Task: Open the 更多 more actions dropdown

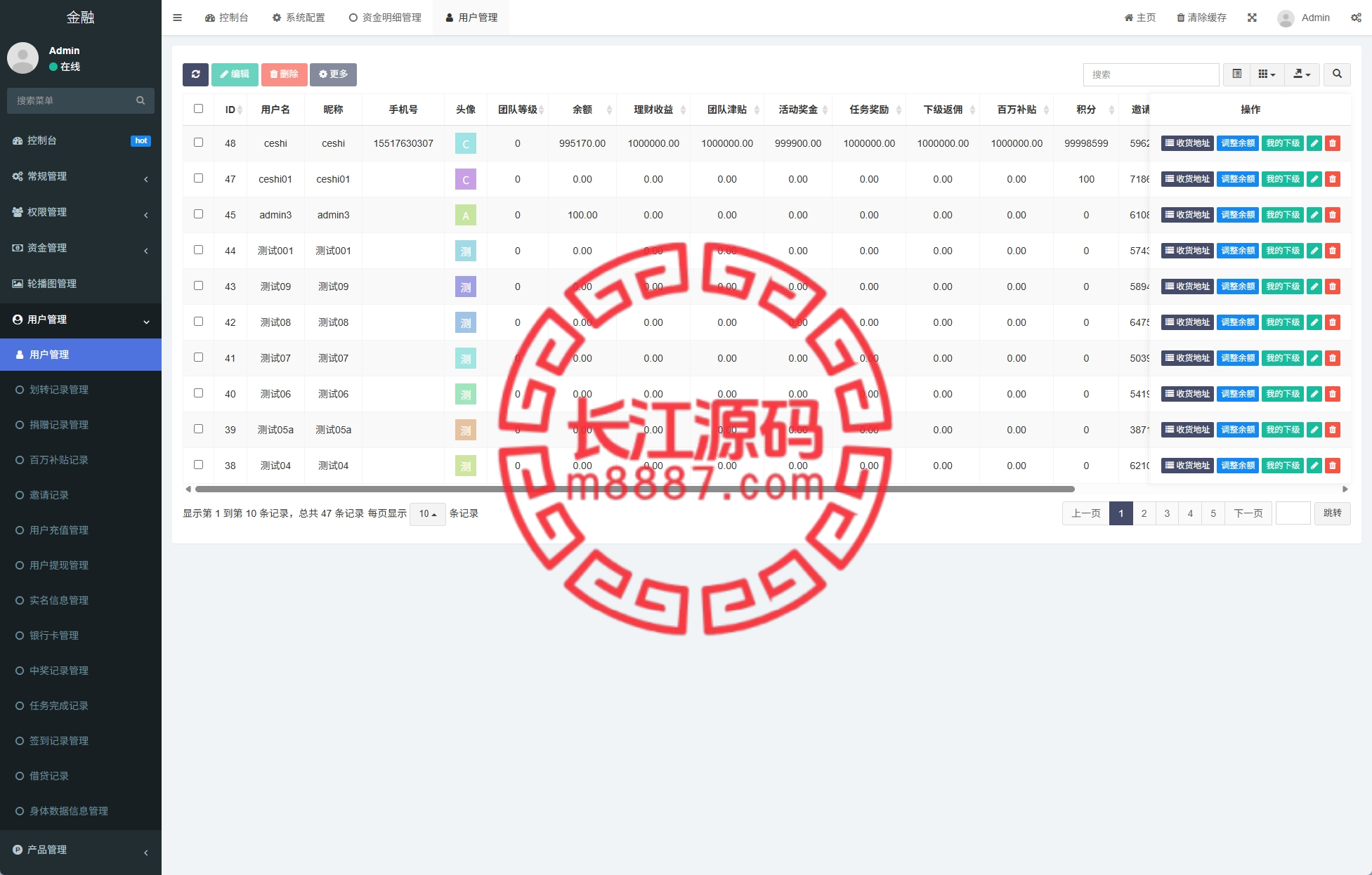Action: click(x=333, y=74)
